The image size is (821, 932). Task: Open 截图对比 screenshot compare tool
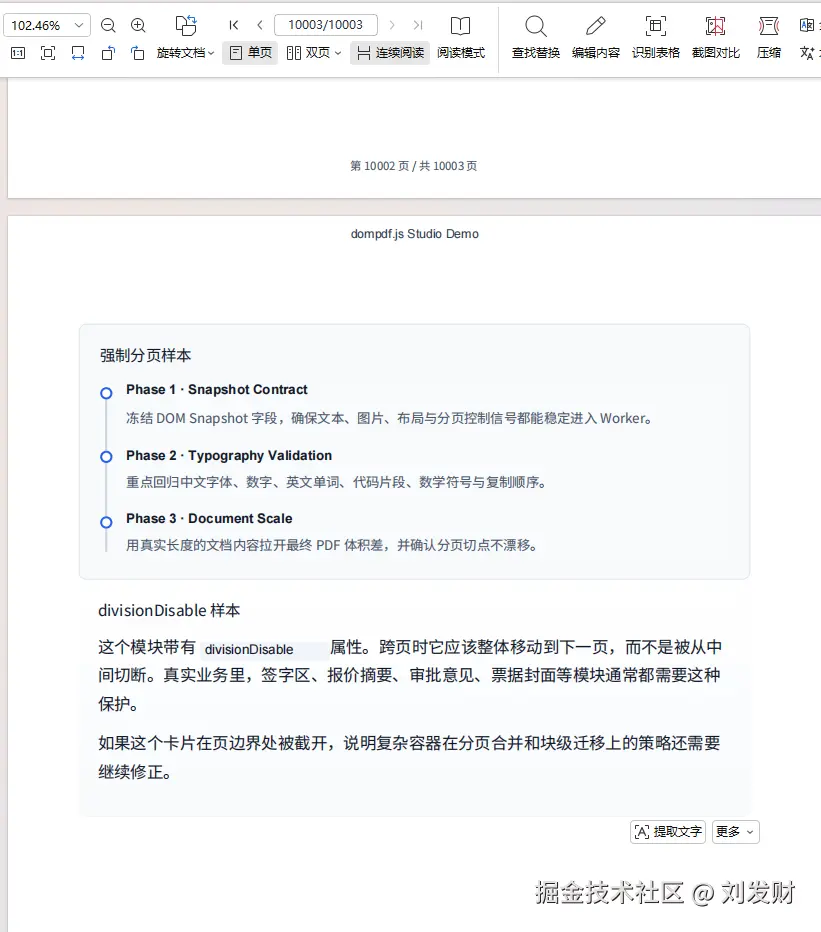[716, 37]
